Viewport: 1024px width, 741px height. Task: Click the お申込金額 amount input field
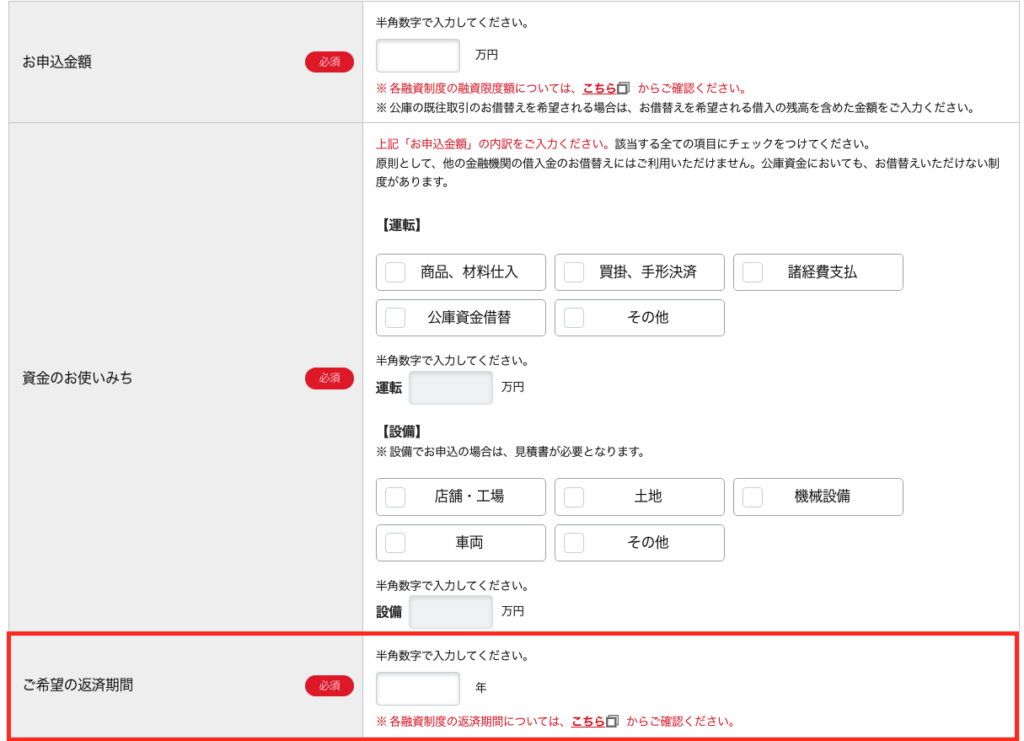[418, 56]
